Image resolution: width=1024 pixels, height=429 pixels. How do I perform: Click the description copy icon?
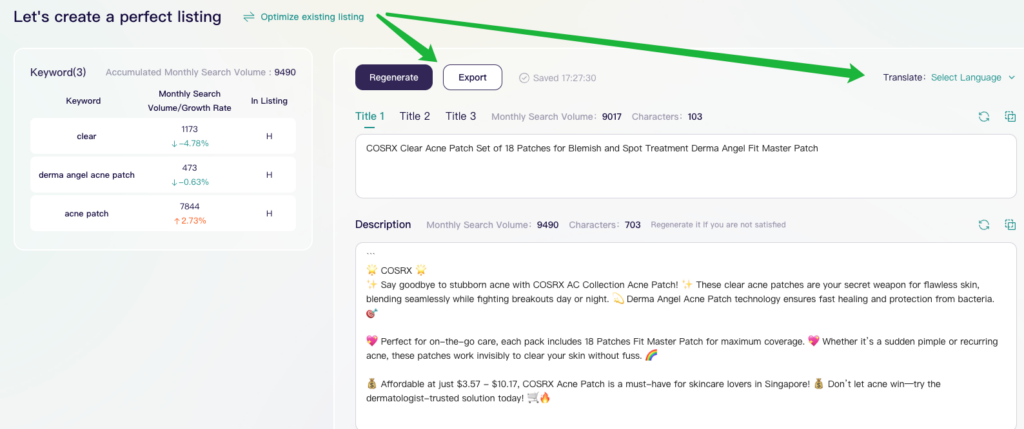[1009, 225]
